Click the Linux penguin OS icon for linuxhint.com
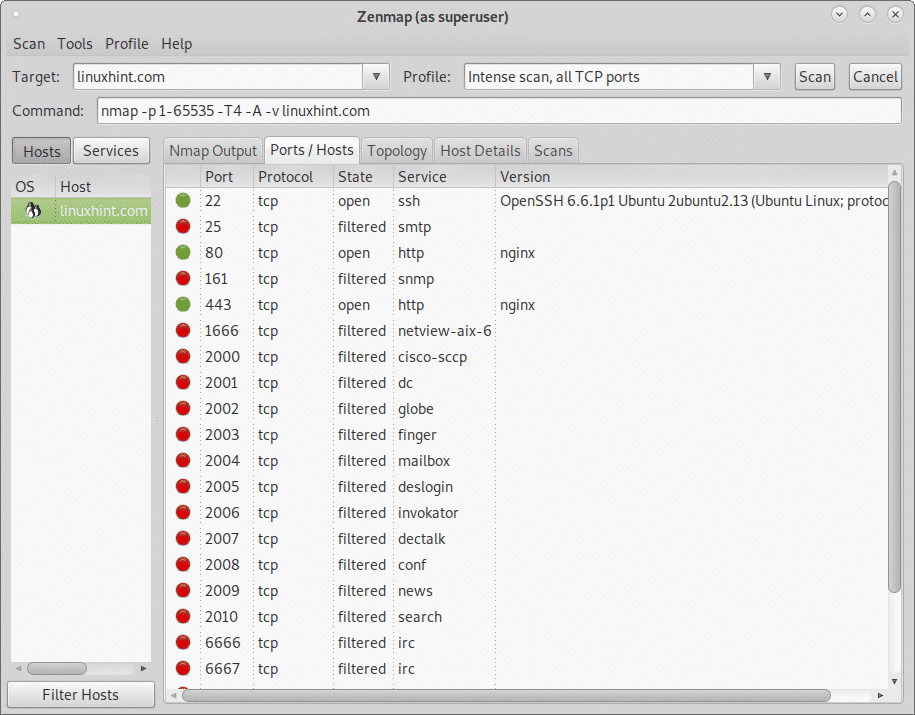This screenshot has height=715, width=915. (33, 211)
